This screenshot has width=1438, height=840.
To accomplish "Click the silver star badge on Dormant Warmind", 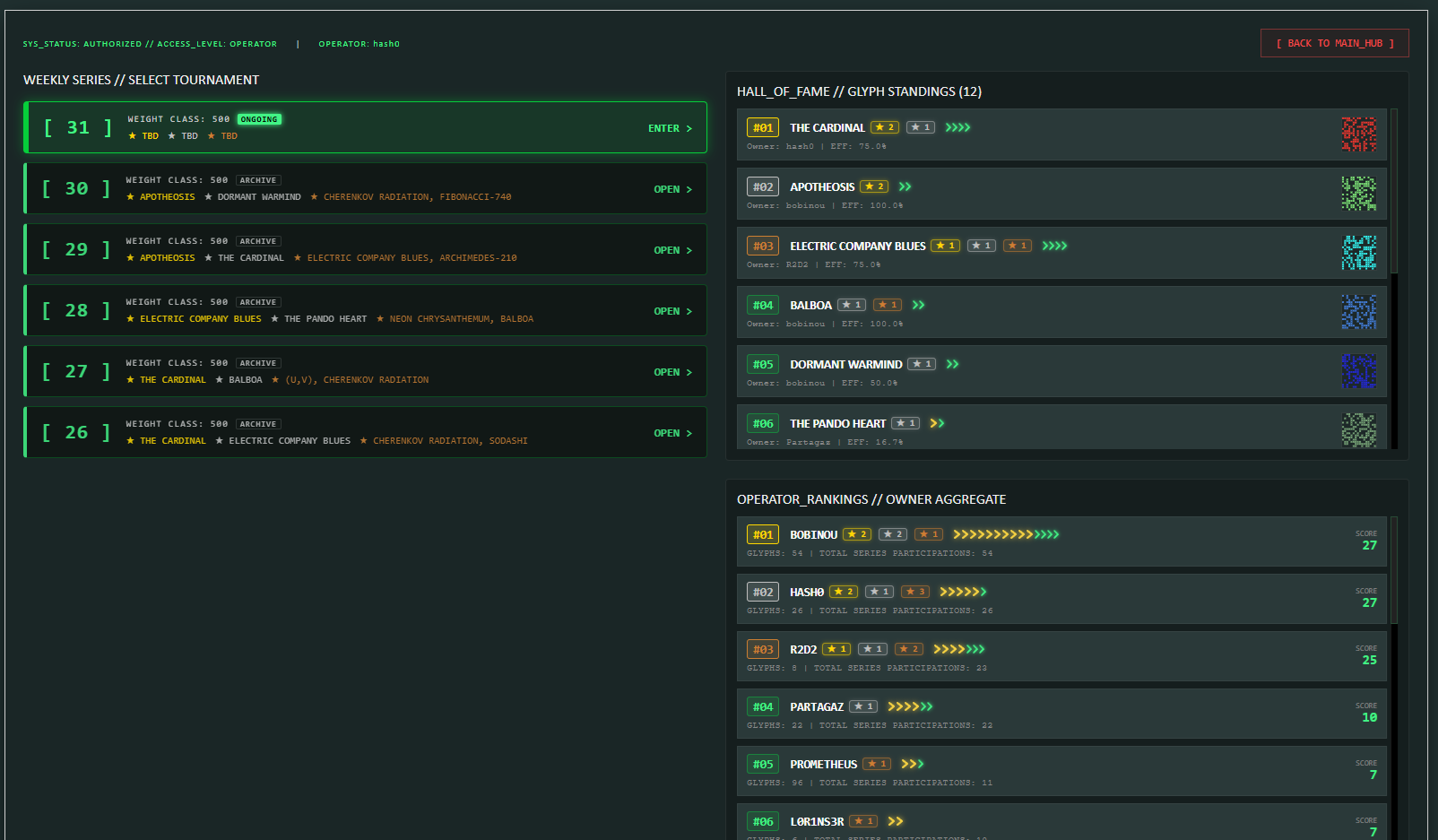I will tap(922, 364).
